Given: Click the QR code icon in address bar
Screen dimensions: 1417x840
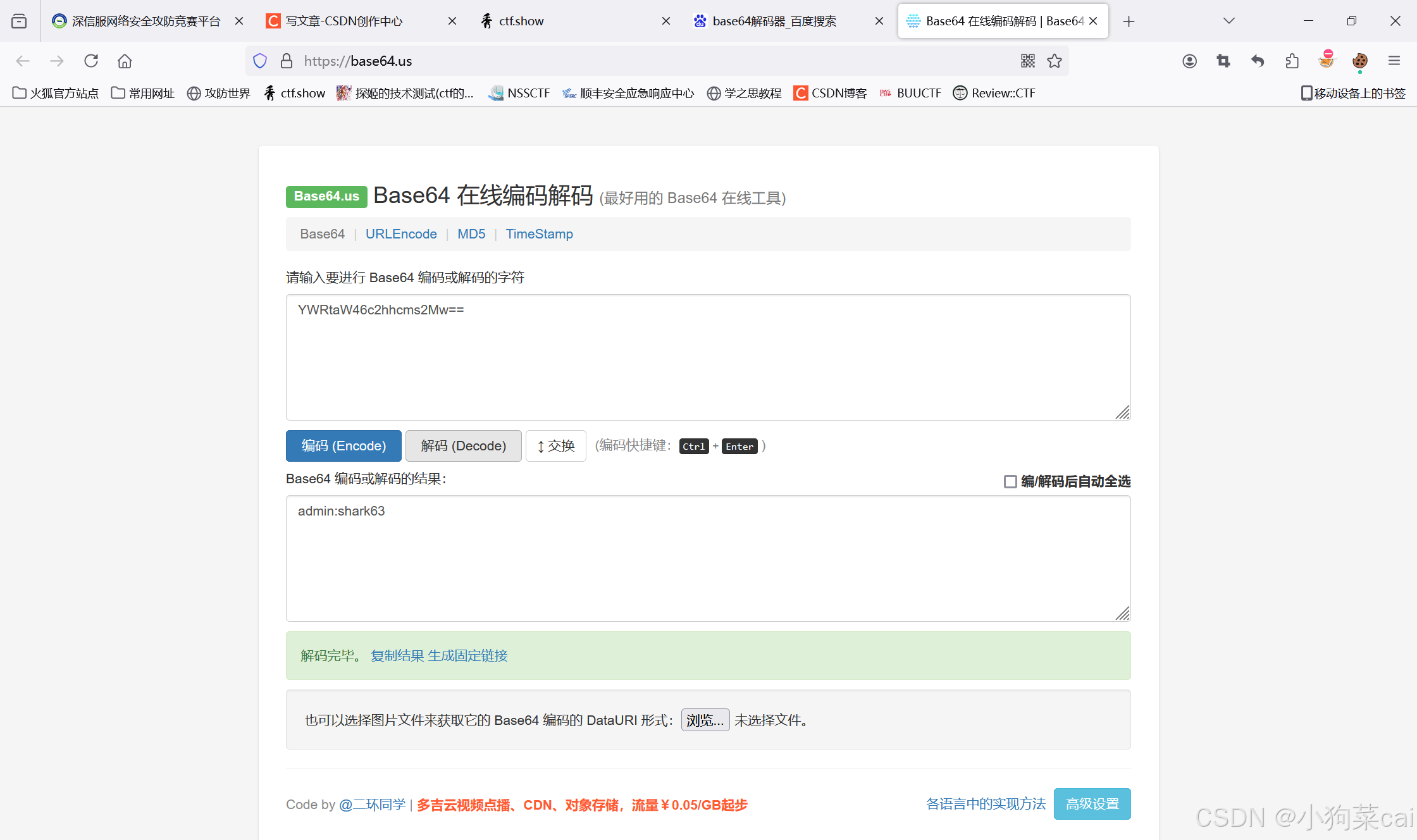Looking at the screenshot, I should [x=1027, y=61].
